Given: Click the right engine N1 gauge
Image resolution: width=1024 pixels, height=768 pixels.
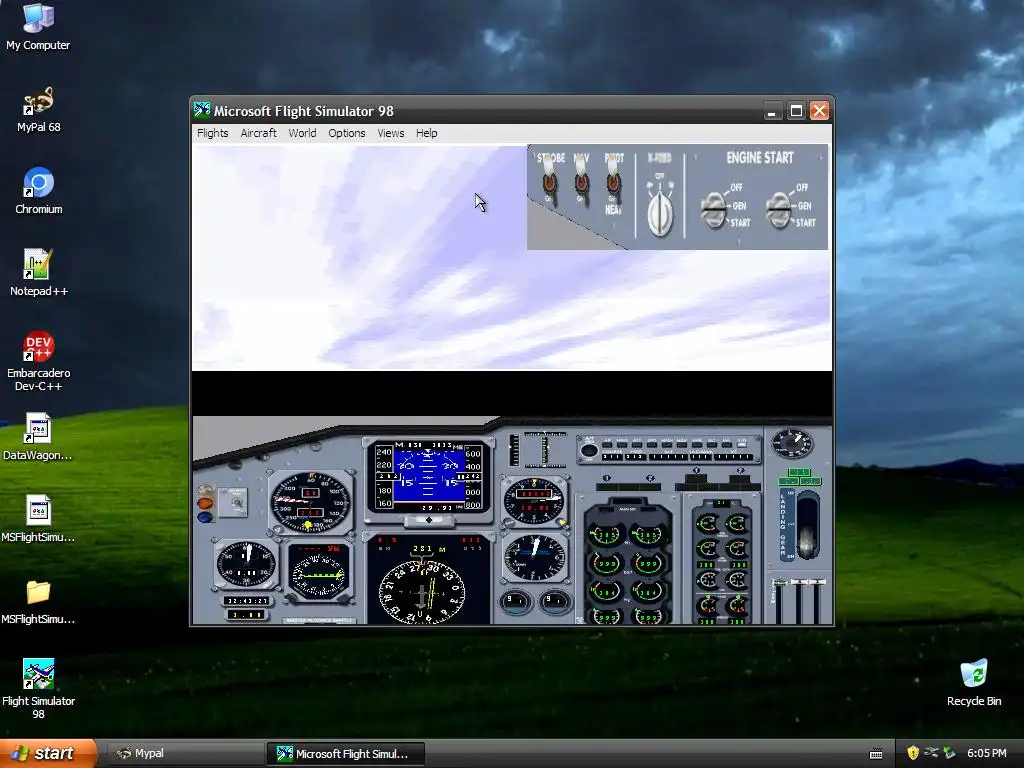Looking at the screenshot, I should point(648,536).
